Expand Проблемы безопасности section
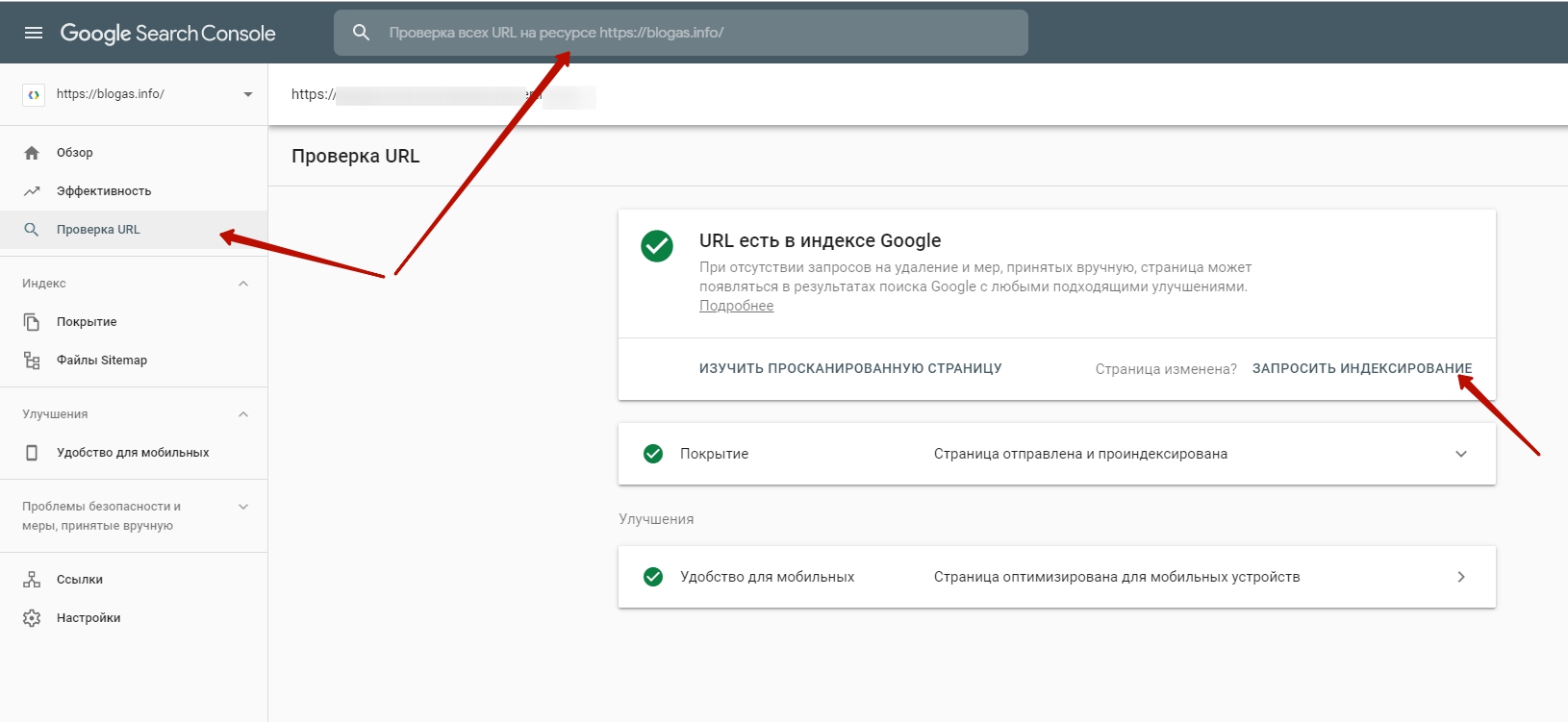Image resolution: width=1568 pixels, height=722 pixels. tap(243, 507)
